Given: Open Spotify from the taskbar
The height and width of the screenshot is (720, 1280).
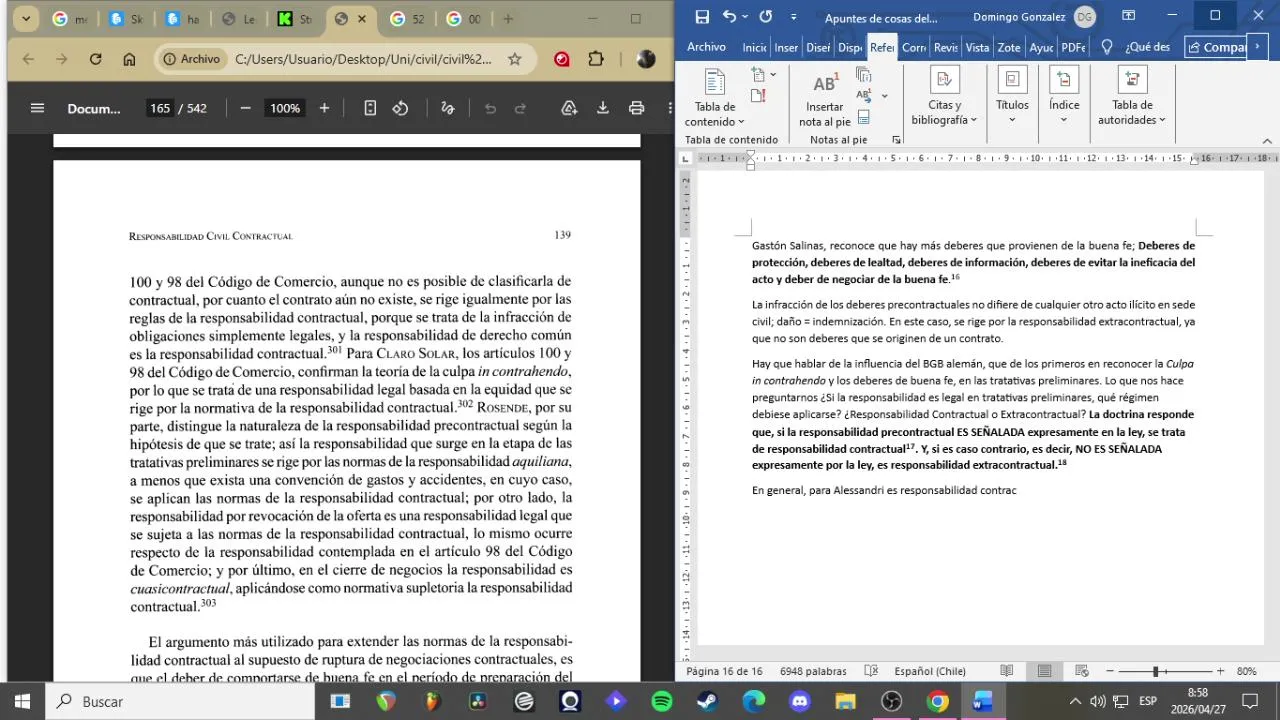Looking at the screenshot, I should 661,701.
